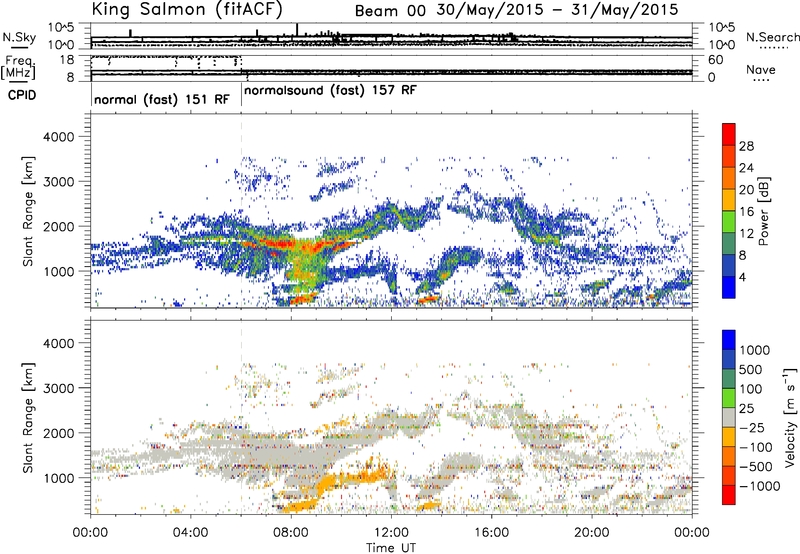Click the '1000' range tick of the velocity panel
The width and height of the screenshot is (800, 554).
58,478
